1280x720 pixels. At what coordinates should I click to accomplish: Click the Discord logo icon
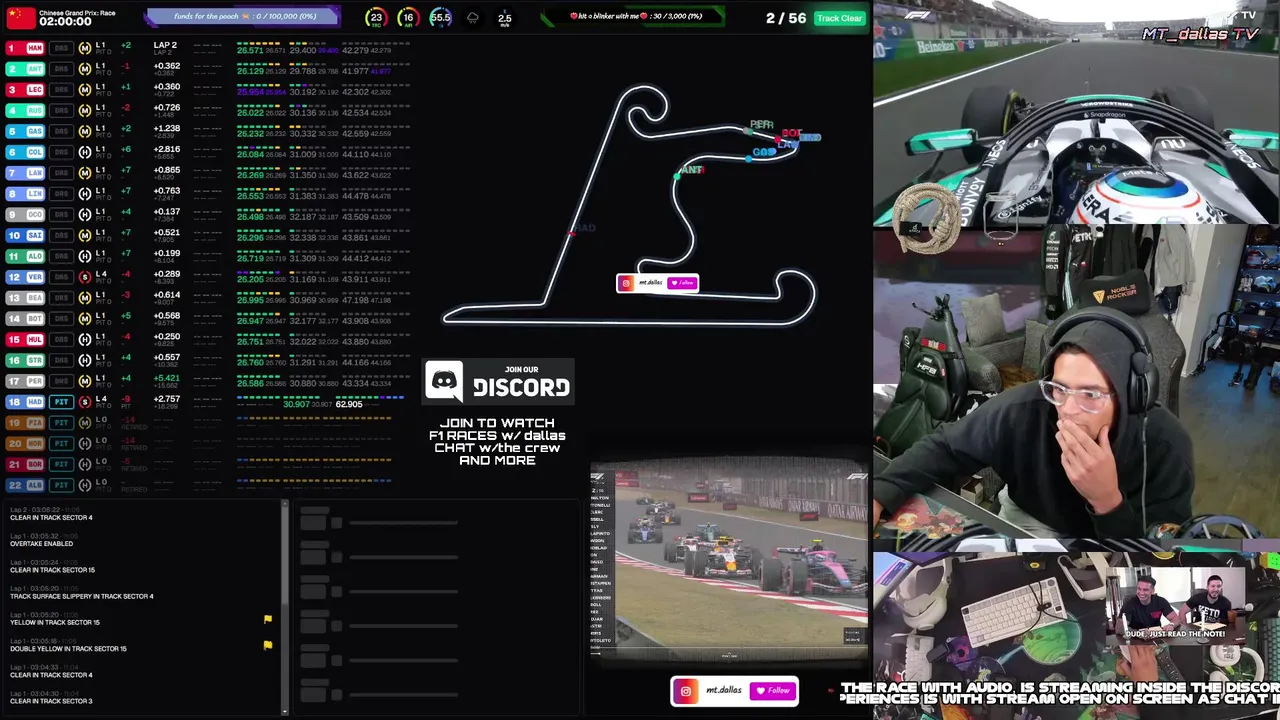pyautogui.click(x=444, y=381)
